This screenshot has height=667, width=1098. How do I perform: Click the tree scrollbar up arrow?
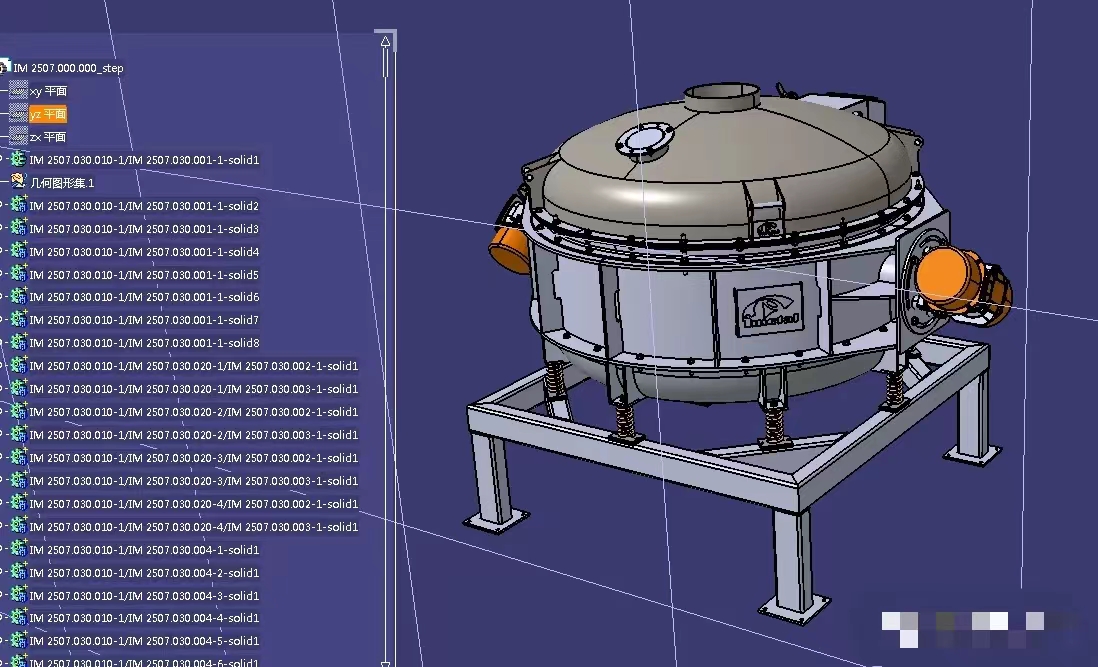pos(385,42)
